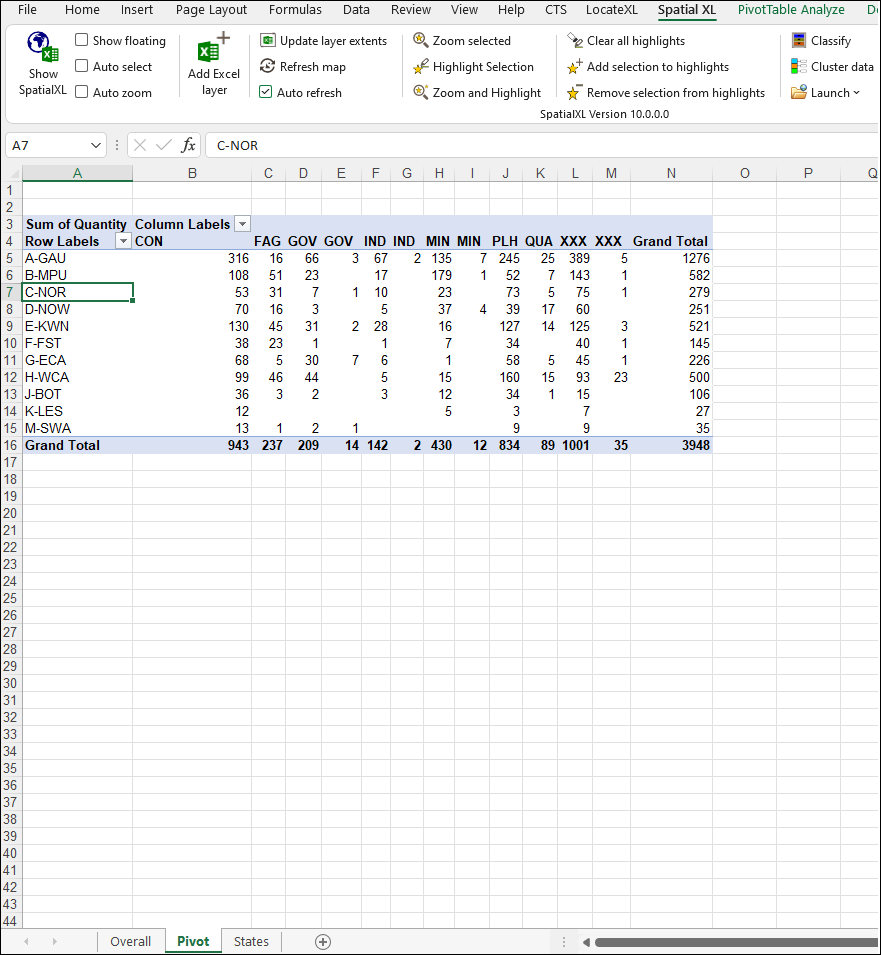881x955 pixels.
Task: Click the Update layer extents icon
Action: click(268, 41)
